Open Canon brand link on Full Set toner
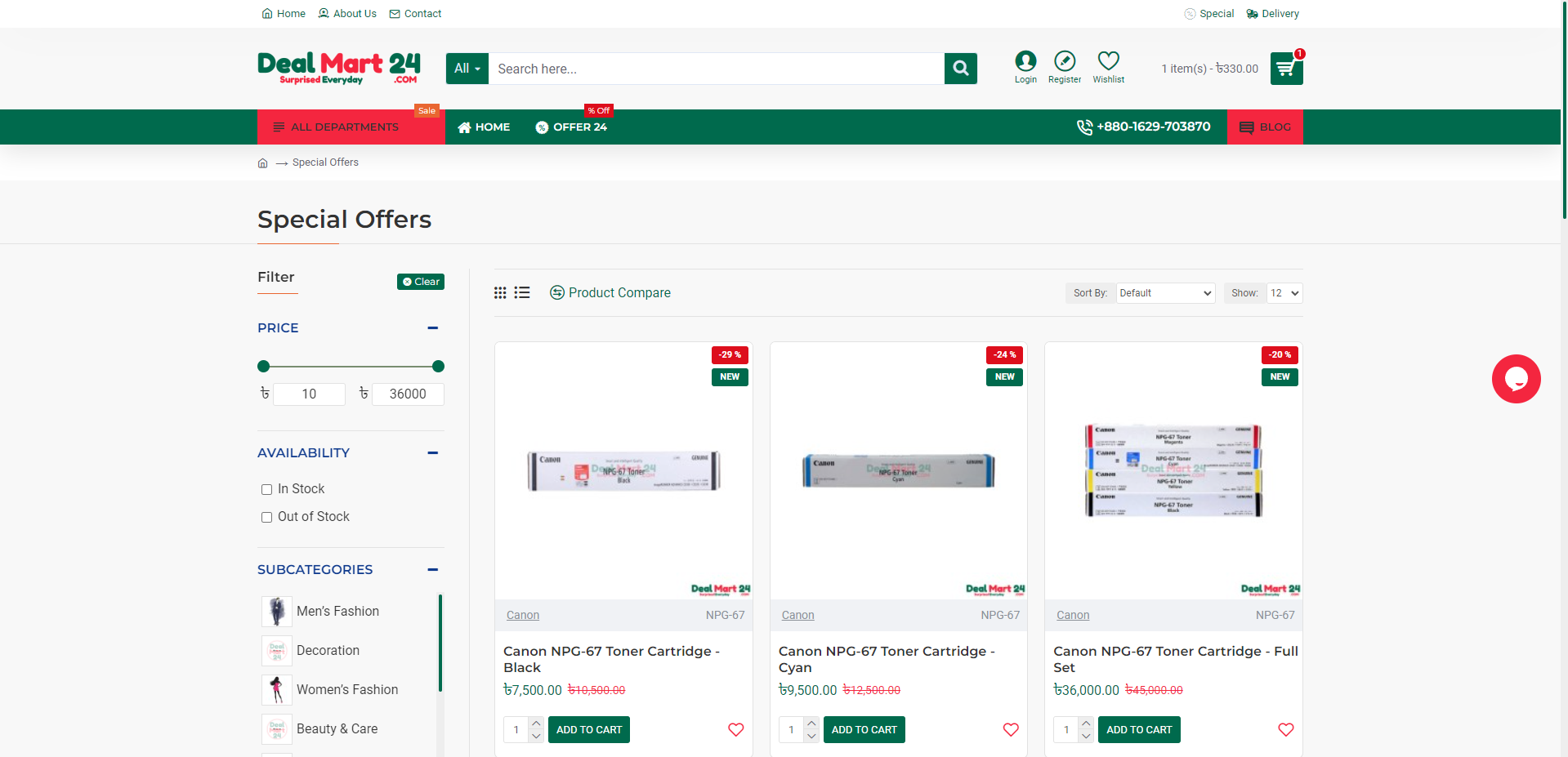 pyautogui.click(x=1073, y=615)
